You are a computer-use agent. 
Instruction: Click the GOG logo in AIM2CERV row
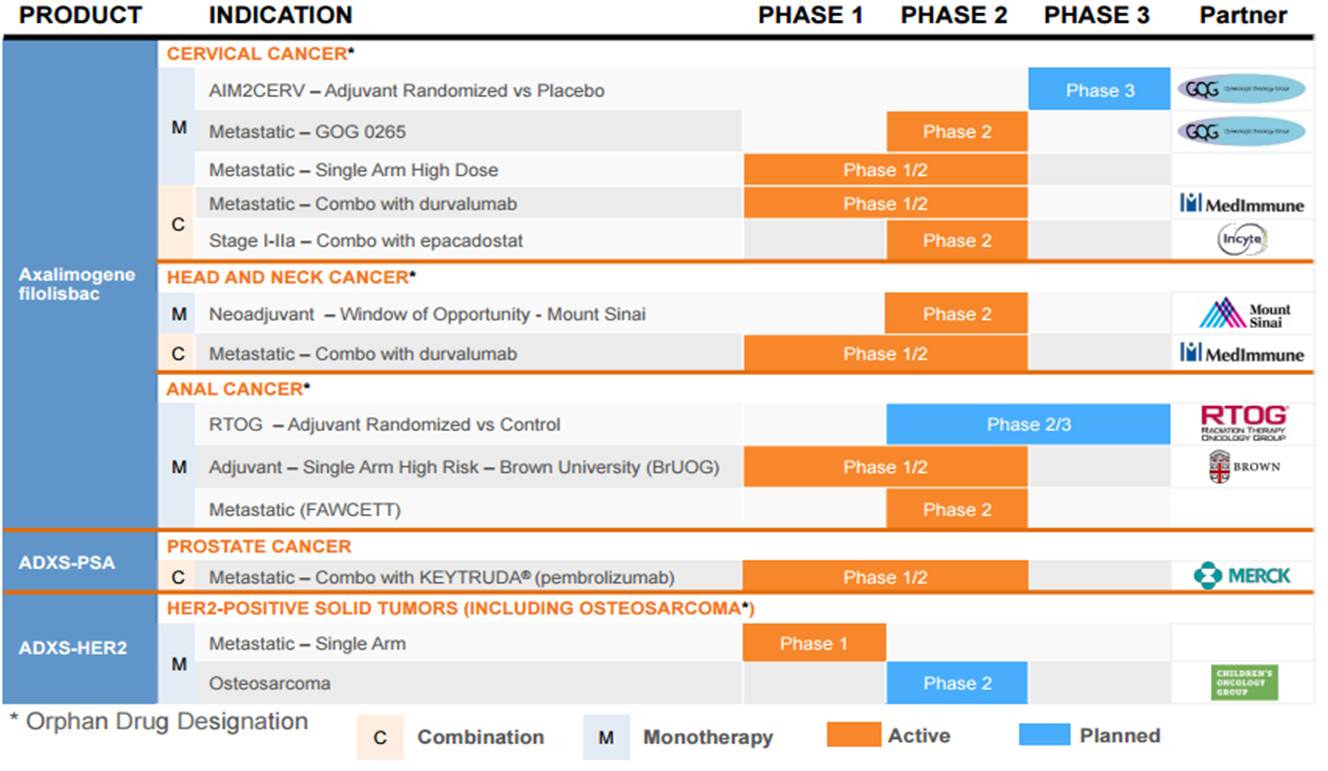pyautogui.click(x=1241, y=89)
